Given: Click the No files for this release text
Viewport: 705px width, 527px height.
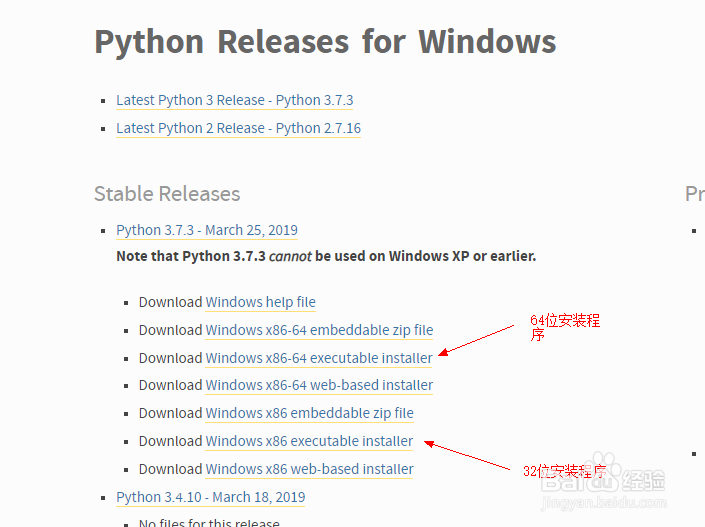Looking at the screenshot, I should click(x=208, y=523).
